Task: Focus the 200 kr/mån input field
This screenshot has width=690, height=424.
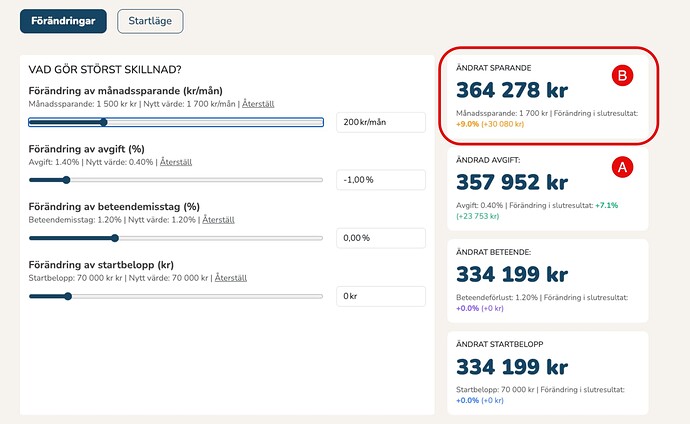Action: (380, 122)
